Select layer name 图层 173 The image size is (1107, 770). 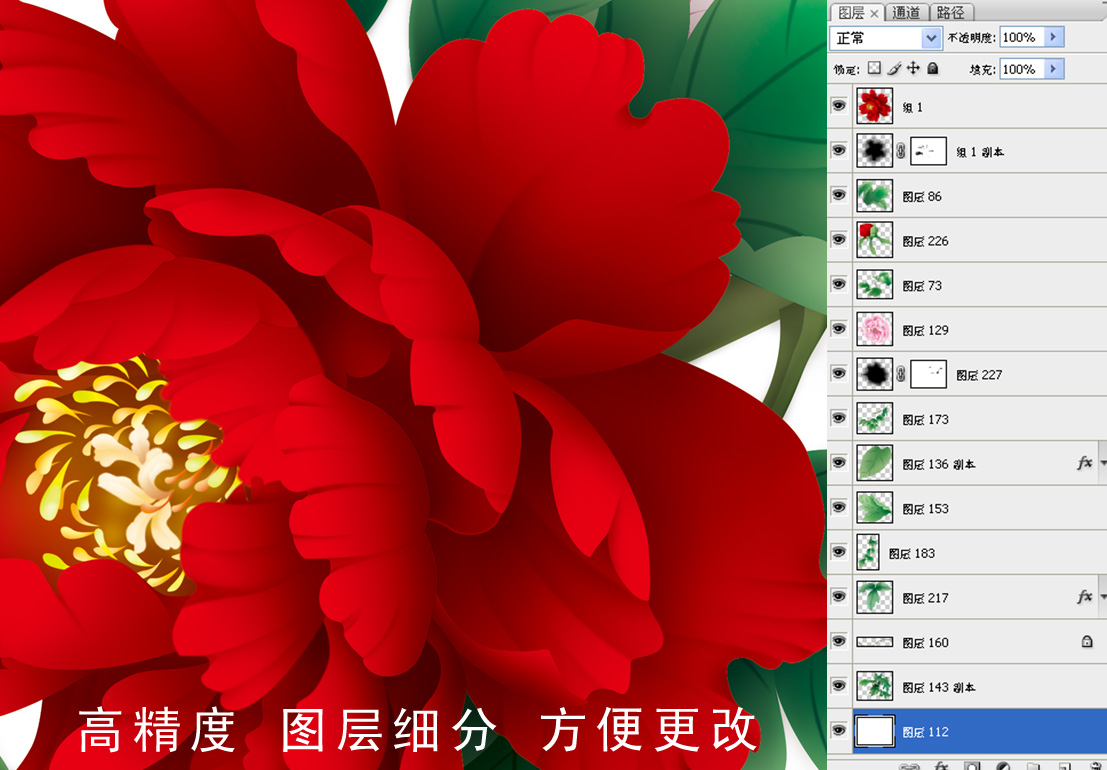925,419
